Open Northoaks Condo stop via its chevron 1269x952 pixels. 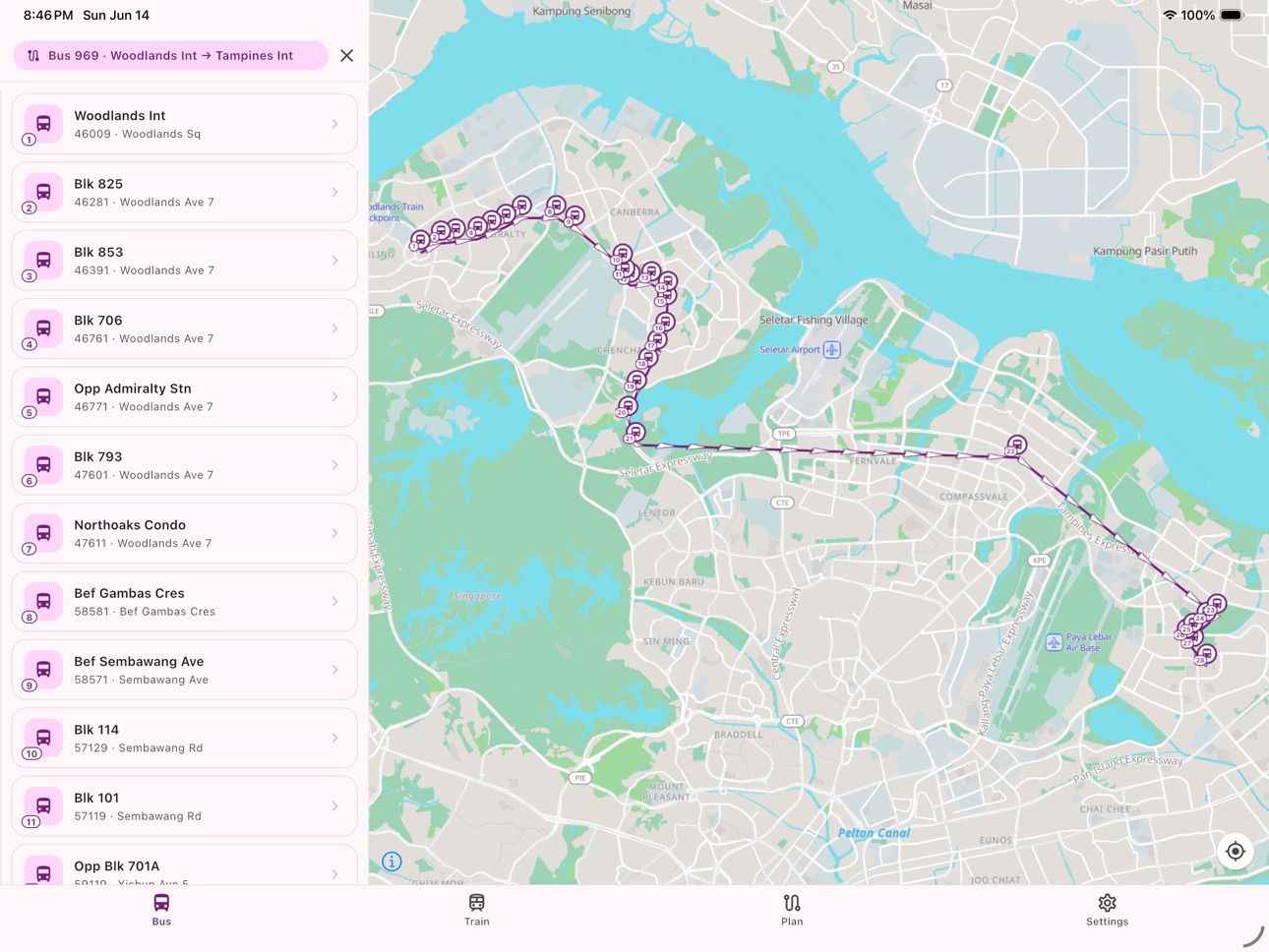click(334, 533)
